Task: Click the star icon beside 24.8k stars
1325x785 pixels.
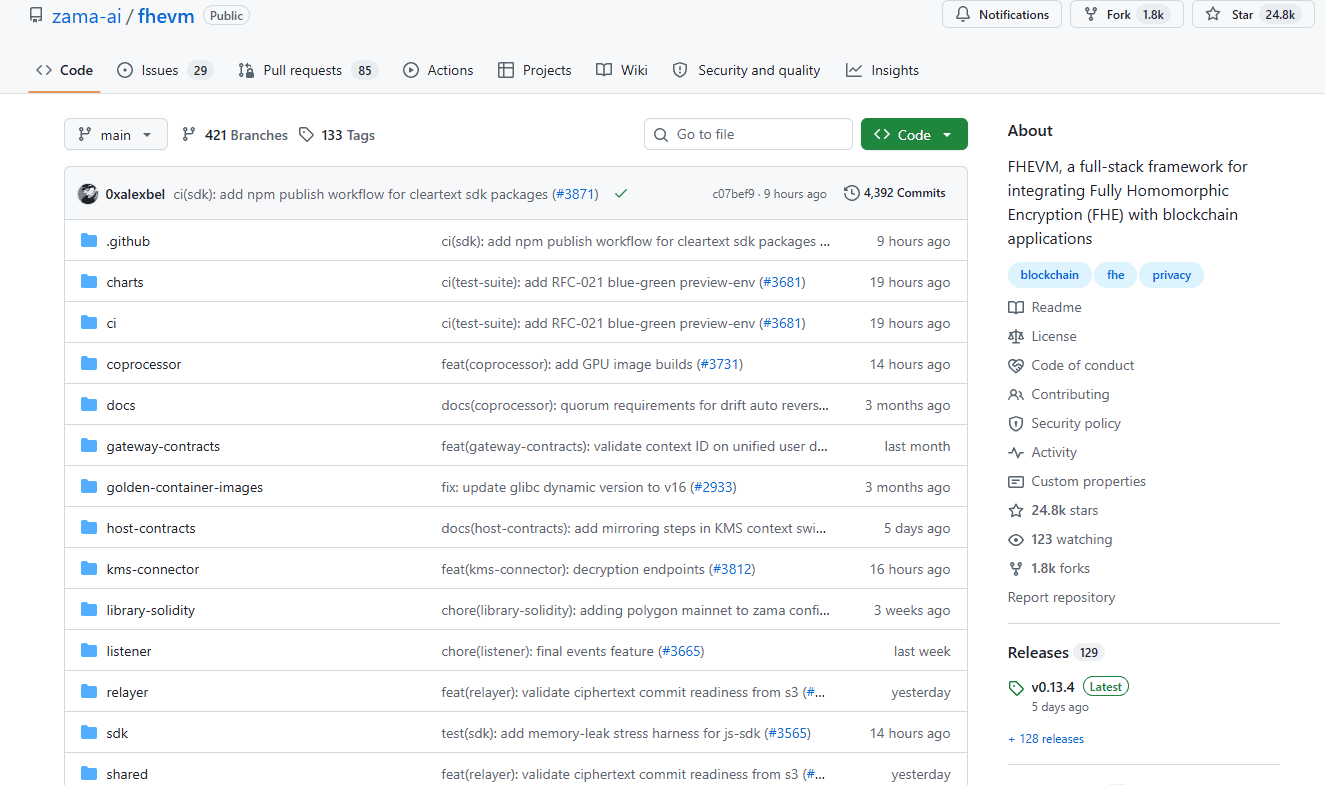Action: point(1016,510)
